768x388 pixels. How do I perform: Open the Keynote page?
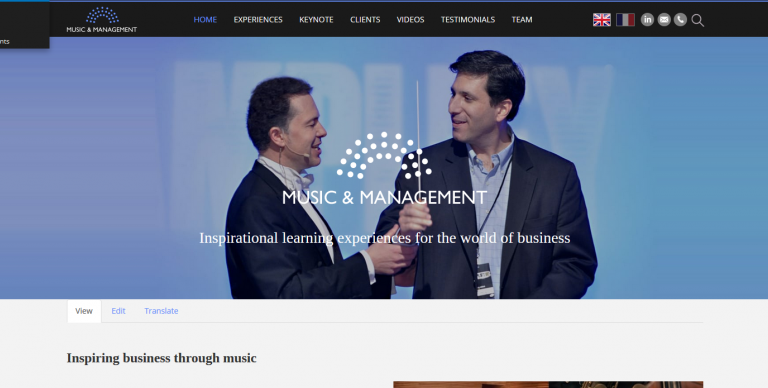click(x=316, y=20)
